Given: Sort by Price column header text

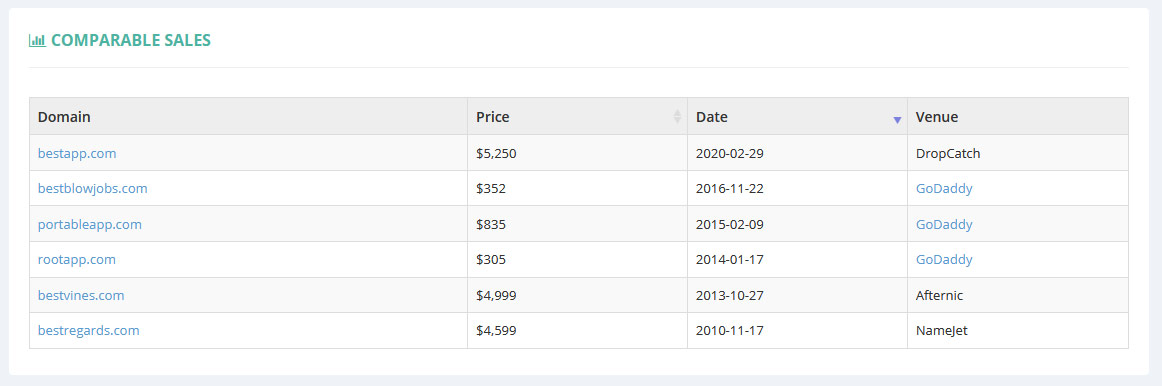Looking at the screenshot, I should click(x=493, y=116).
